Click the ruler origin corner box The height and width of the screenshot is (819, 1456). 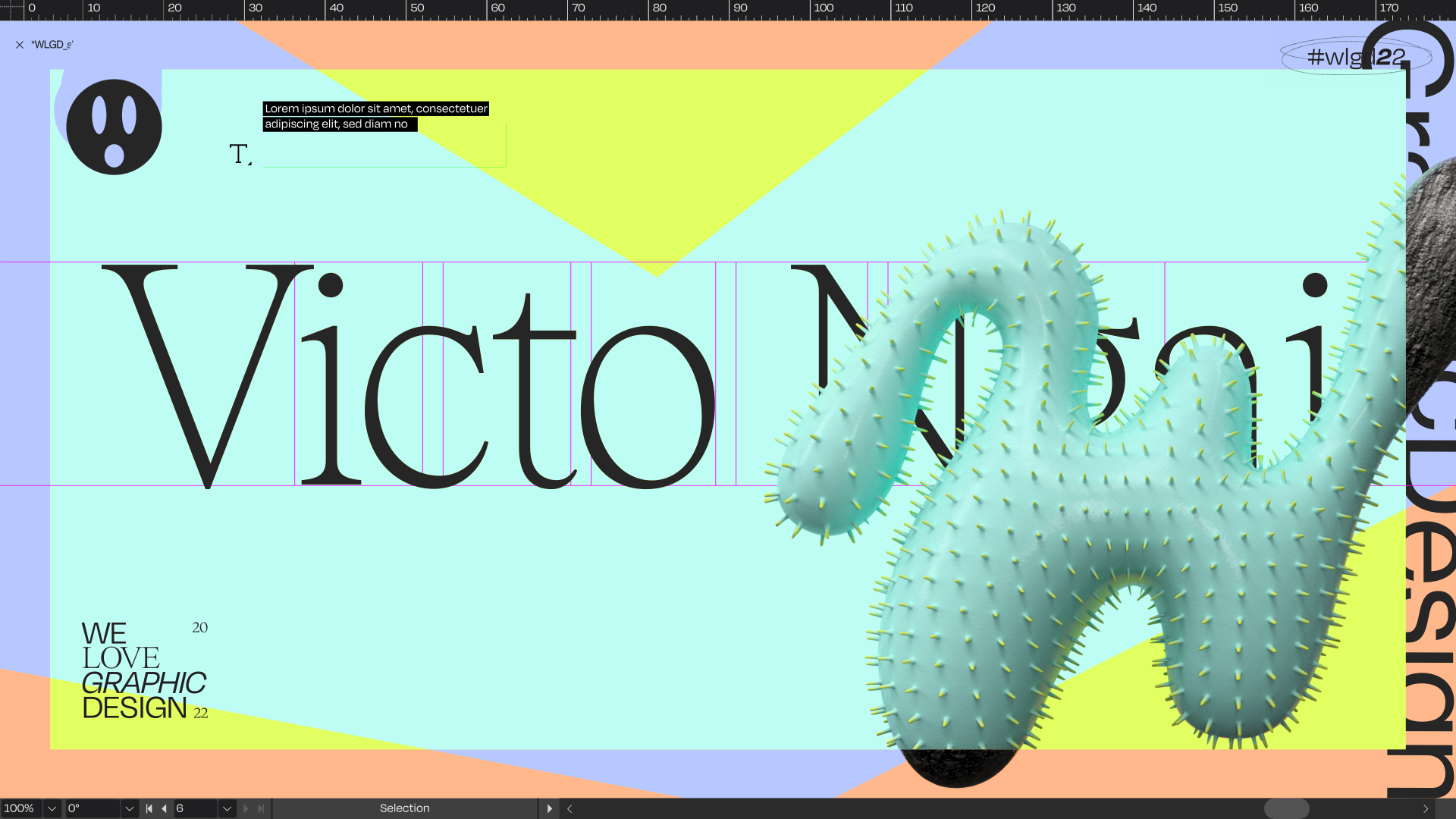click(x=11, y=10)
